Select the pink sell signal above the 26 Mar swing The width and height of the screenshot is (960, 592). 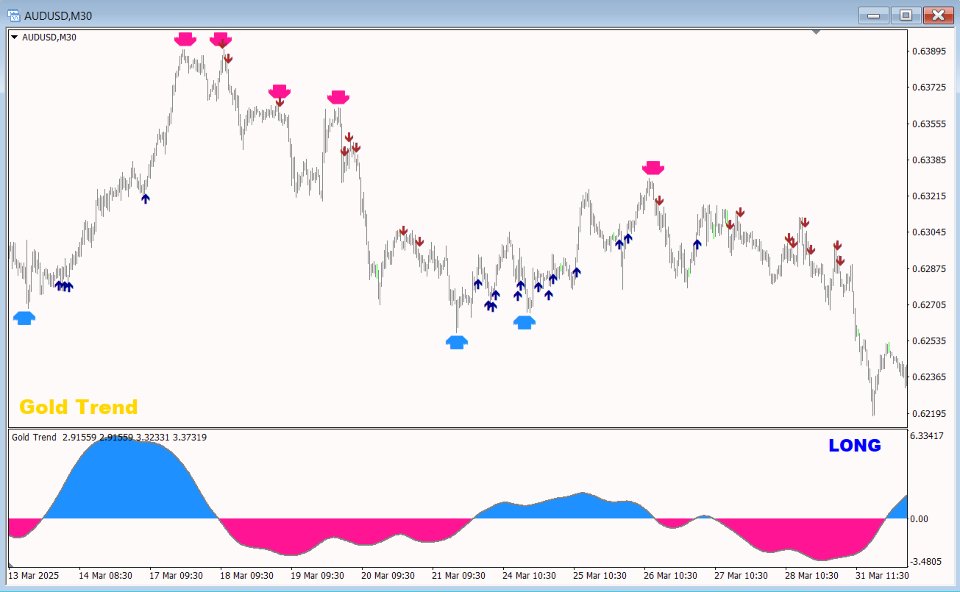coord(653,167)
